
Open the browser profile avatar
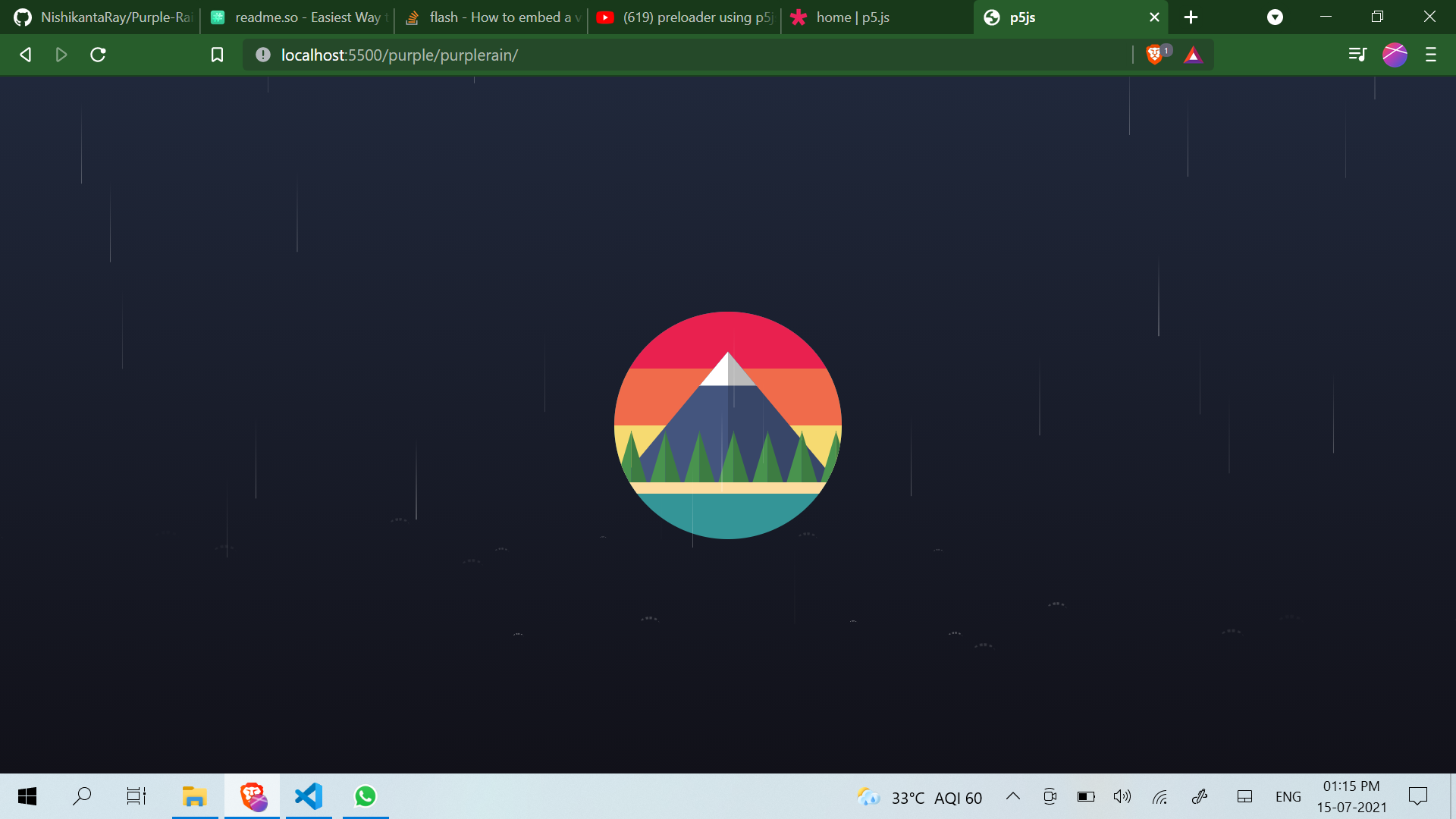[1395, 55]
